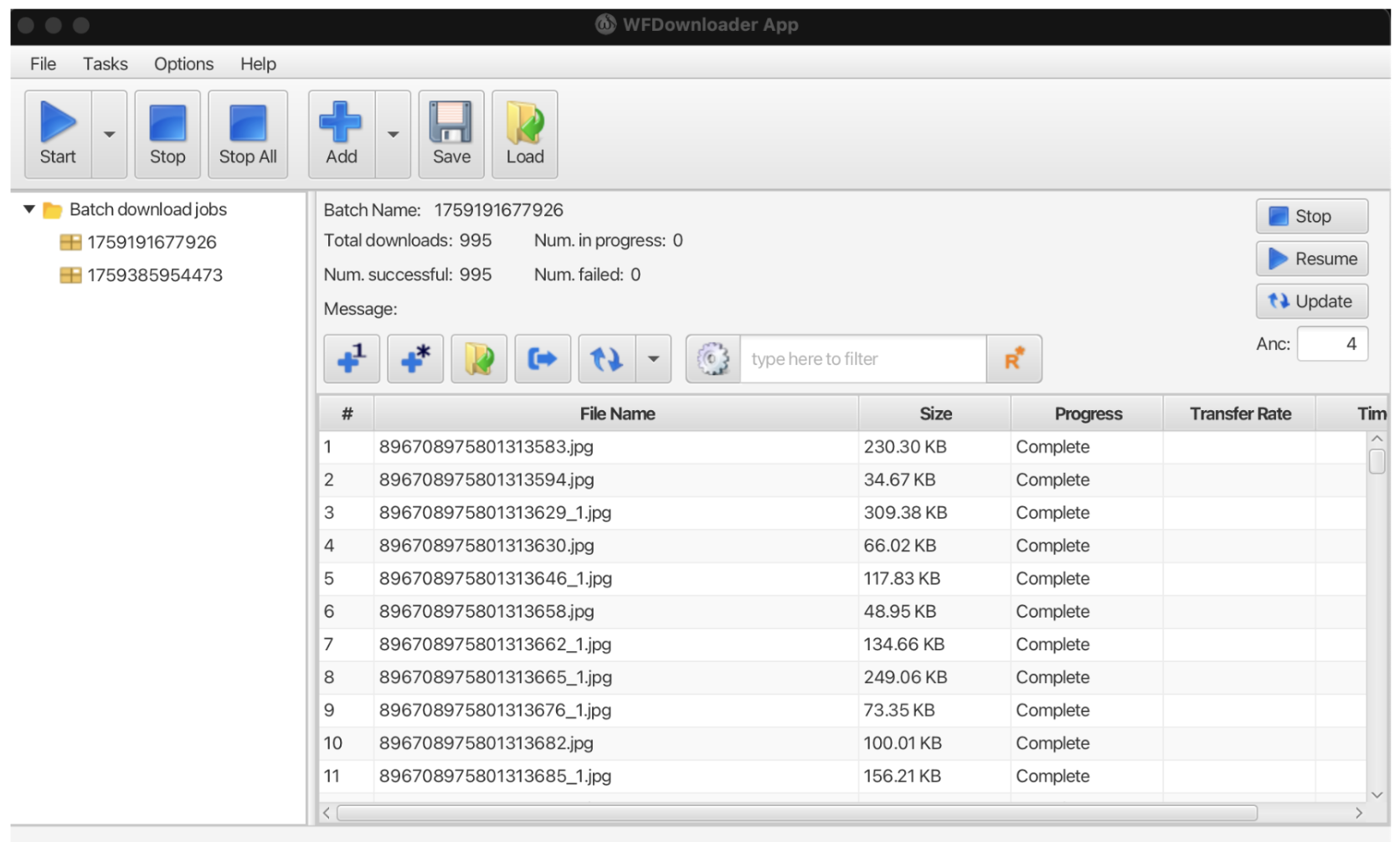Select batch 1759385954473 in the sidebar
1400x842 pixels.
coord(154,275)
